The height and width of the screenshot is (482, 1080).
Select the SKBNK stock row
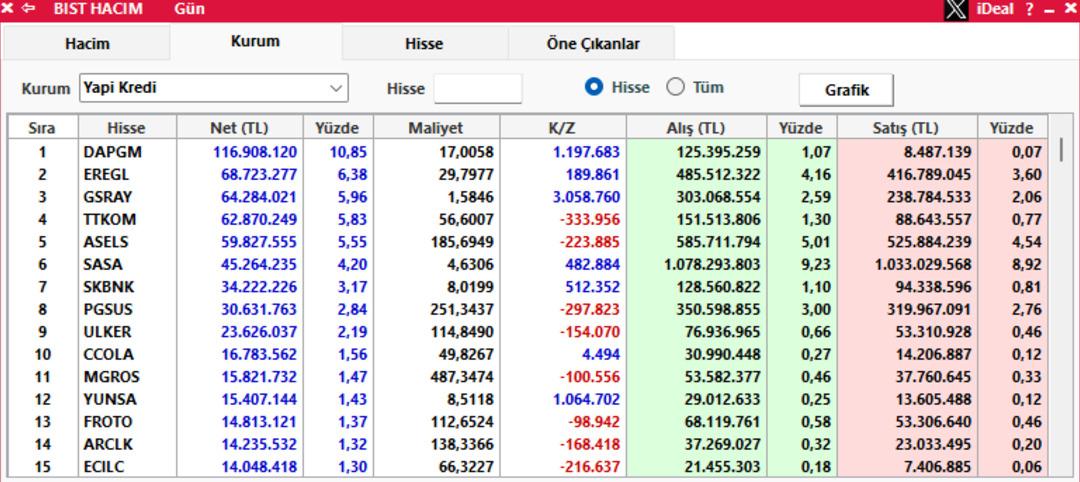(528, 286)
